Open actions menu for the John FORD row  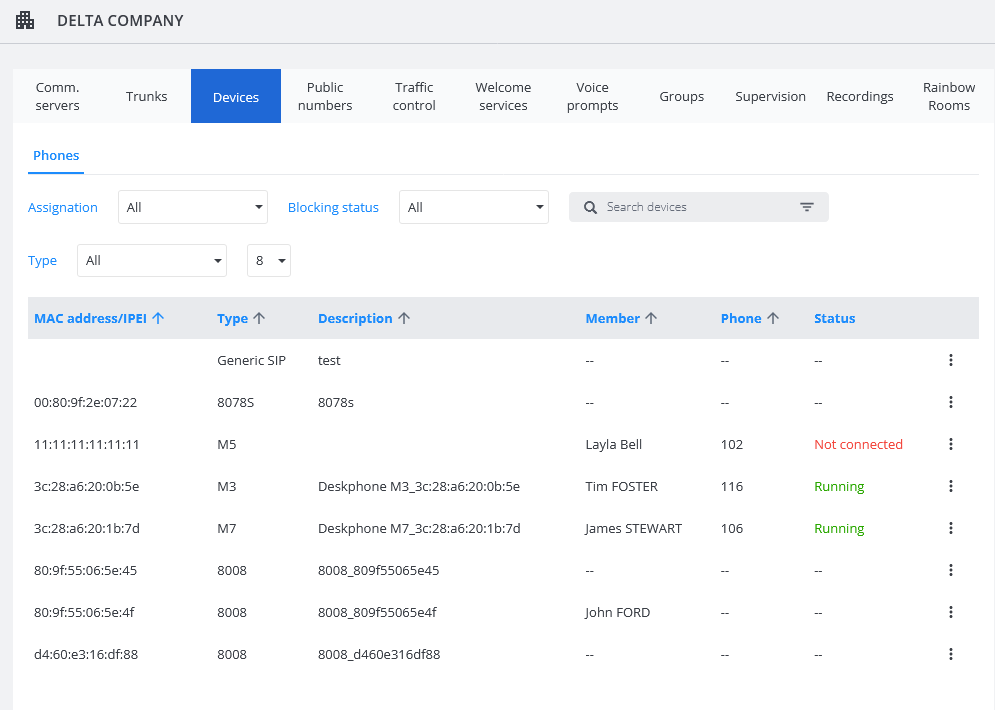[x=950, y=612]
